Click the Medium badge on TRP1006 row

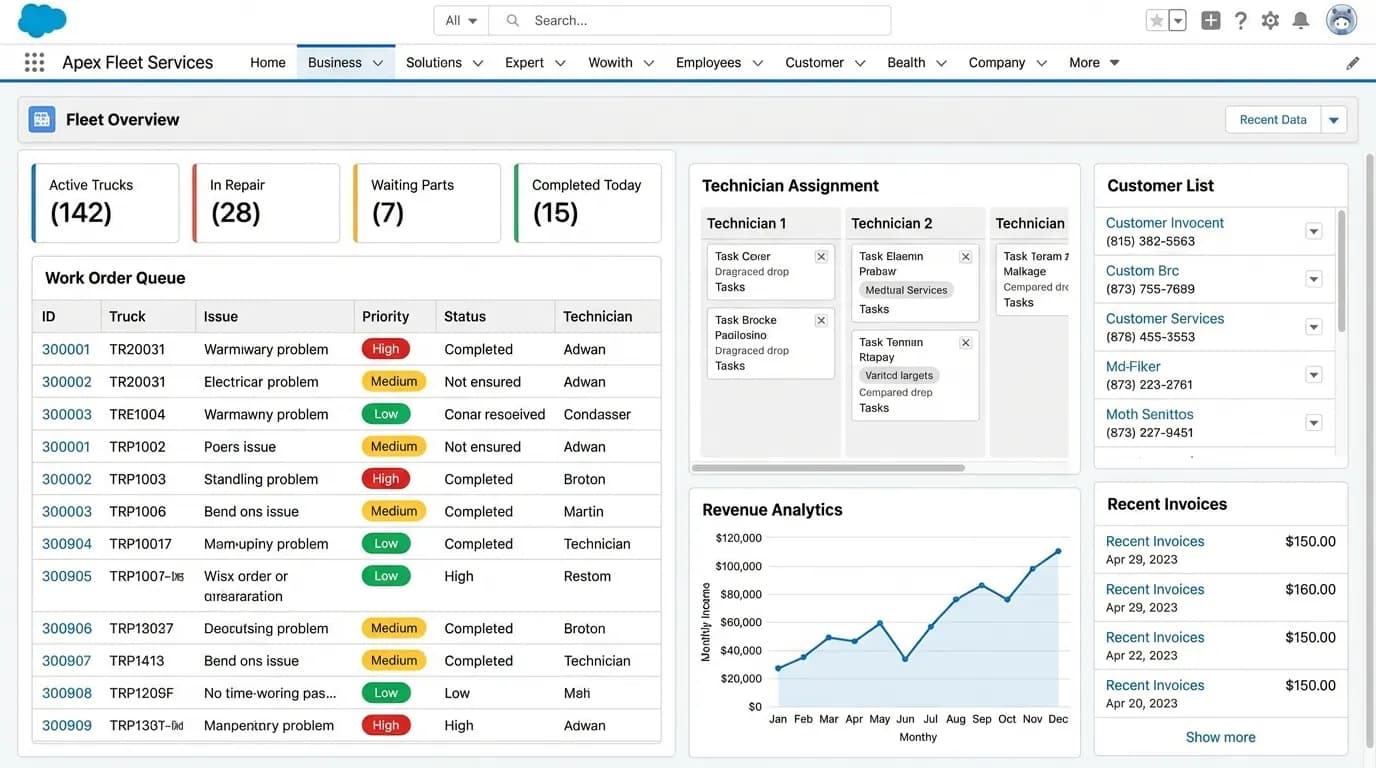click(394, 511)
